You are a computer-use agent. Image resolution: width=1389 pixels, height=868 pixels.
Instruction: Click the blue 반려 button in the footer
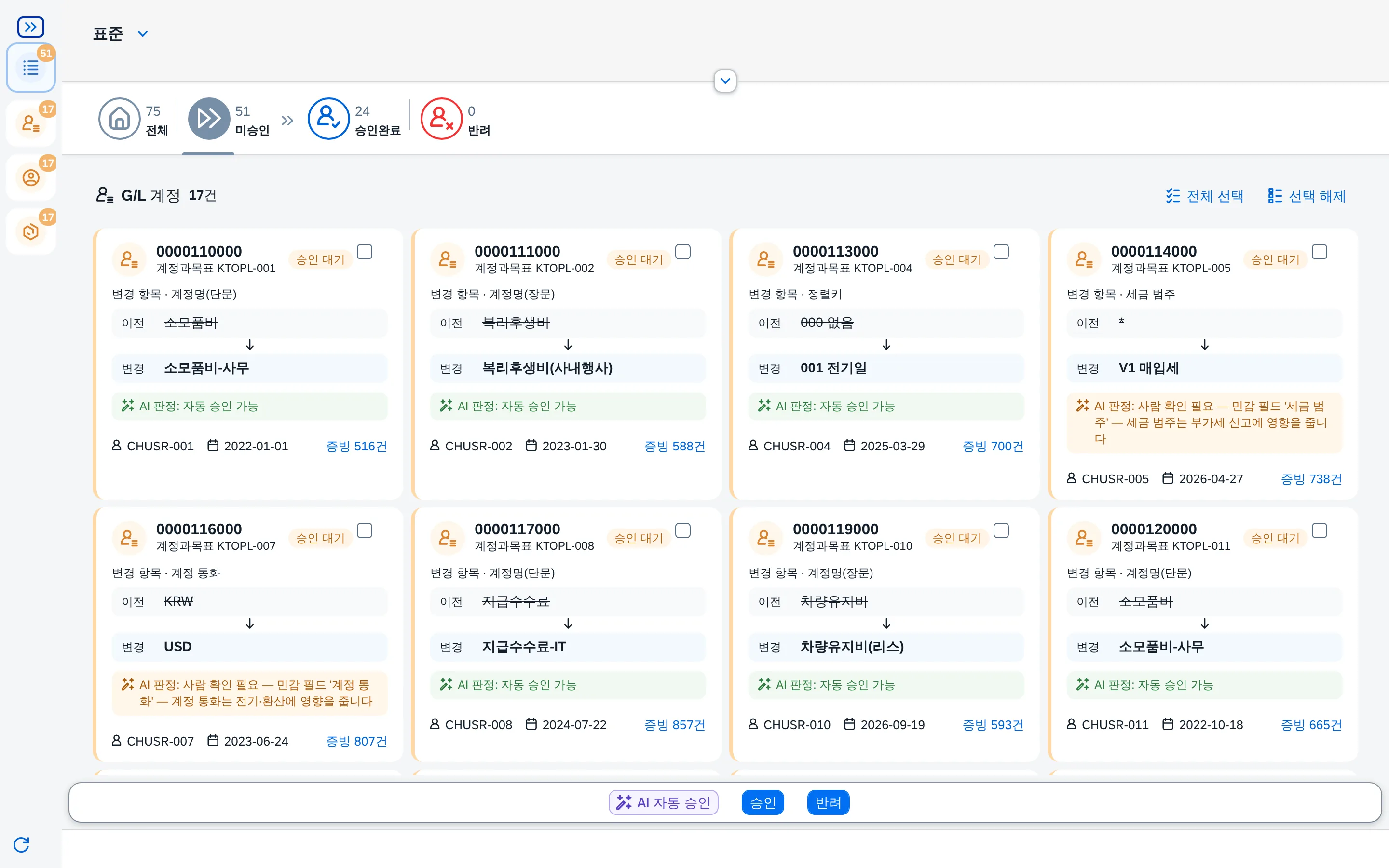pos(828,802)
